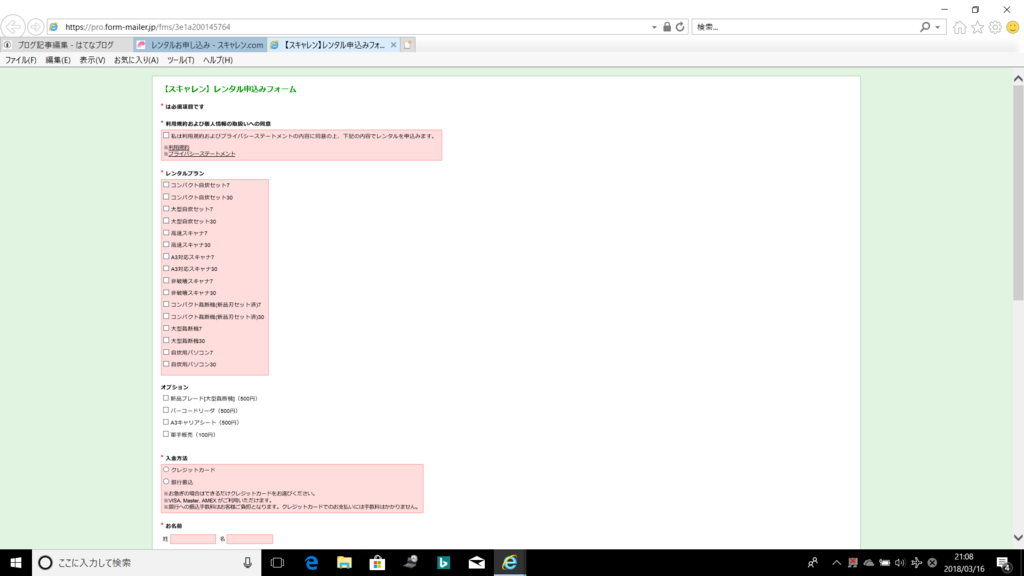Open the Action Center notifications icon
Screen dimensions: 1024x576
[x=1004, y=563]
